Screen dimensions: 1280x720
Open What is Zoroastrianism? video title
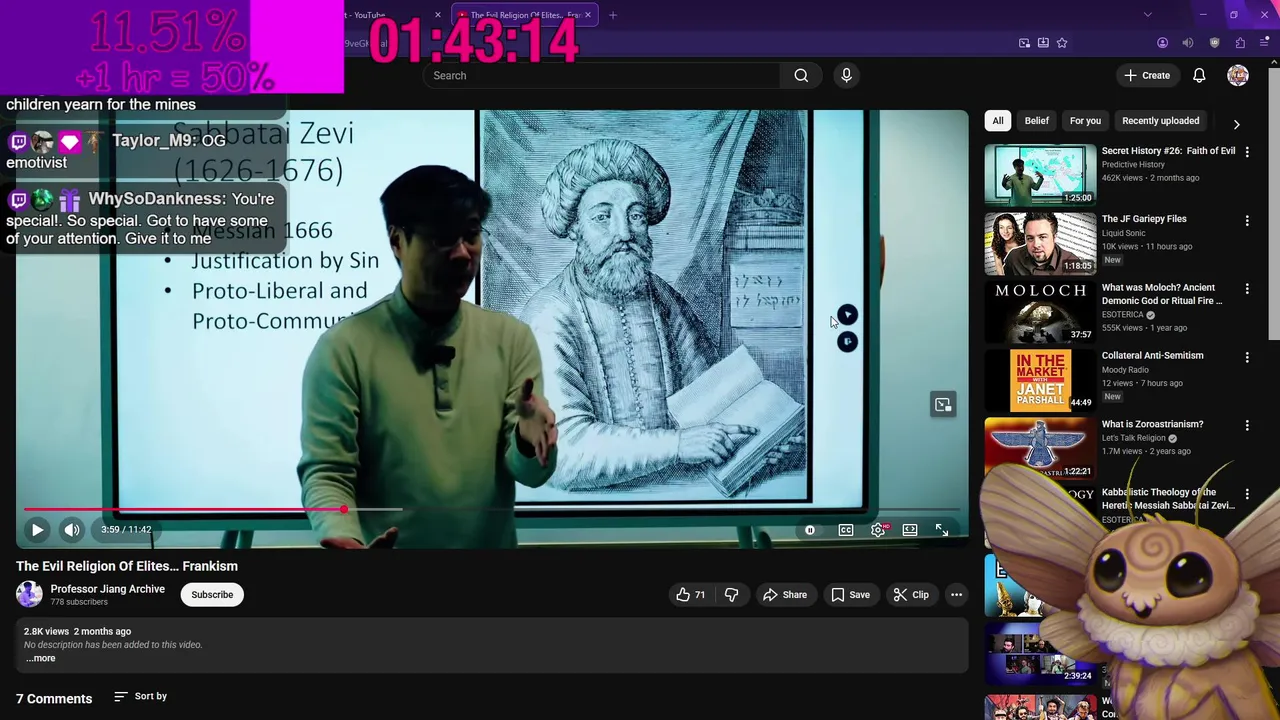point(1152,424)
